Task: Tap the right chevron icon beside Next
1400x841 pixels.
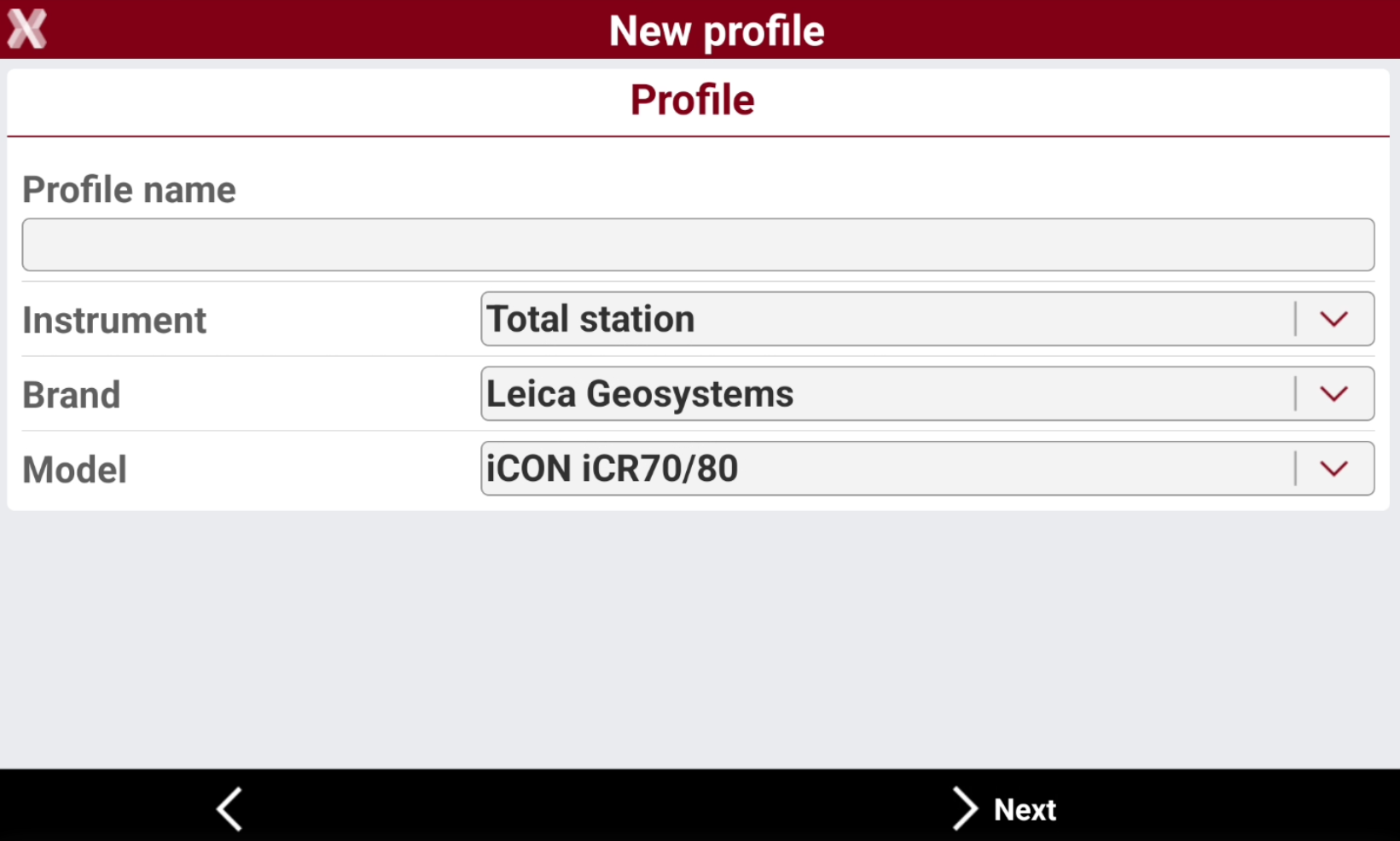Action: click(x=964, y=809)
